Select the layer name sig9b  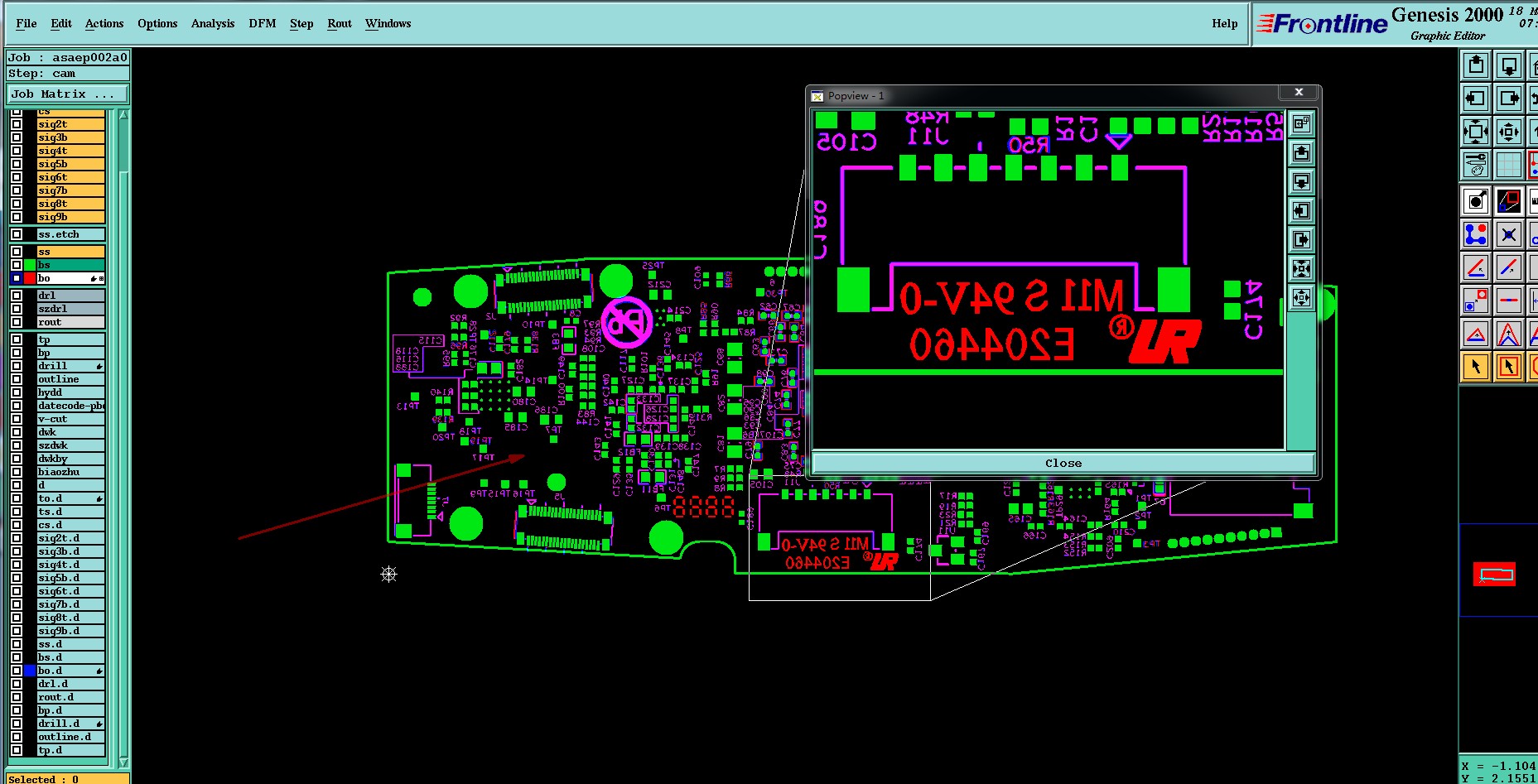coord(71,217)
